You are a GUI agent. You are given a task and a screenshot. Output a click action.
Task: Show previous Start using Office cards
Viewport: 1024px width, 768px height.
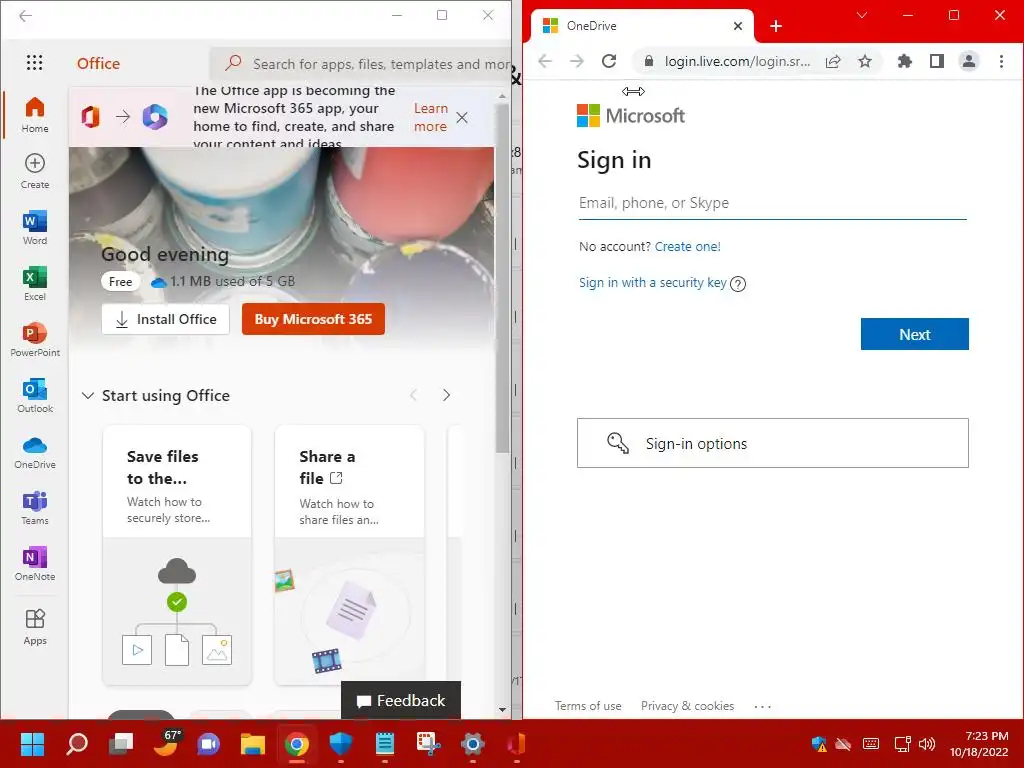tap(413, 395)
